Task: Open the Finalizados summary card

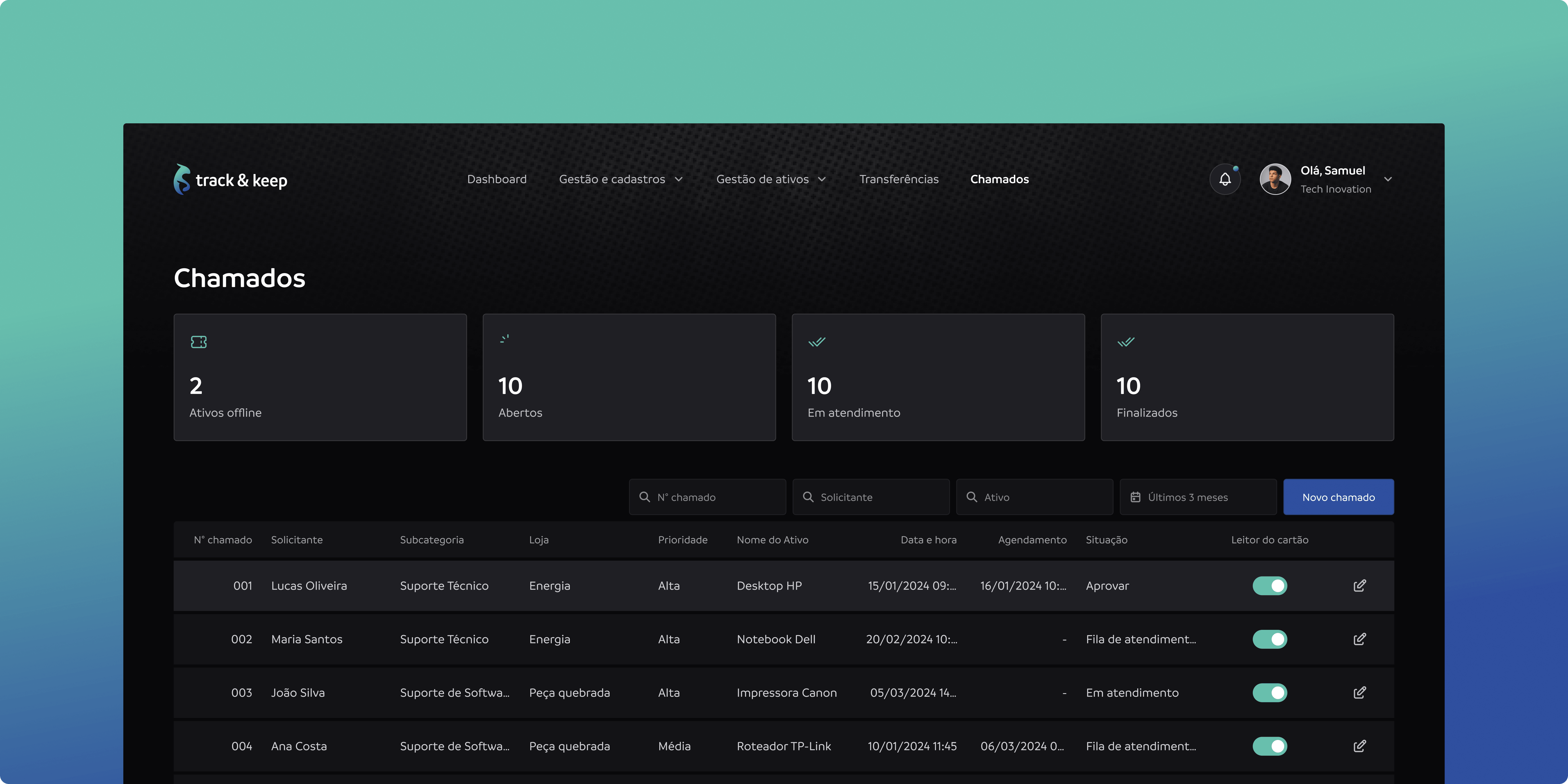Action: tap(1248, 377)
